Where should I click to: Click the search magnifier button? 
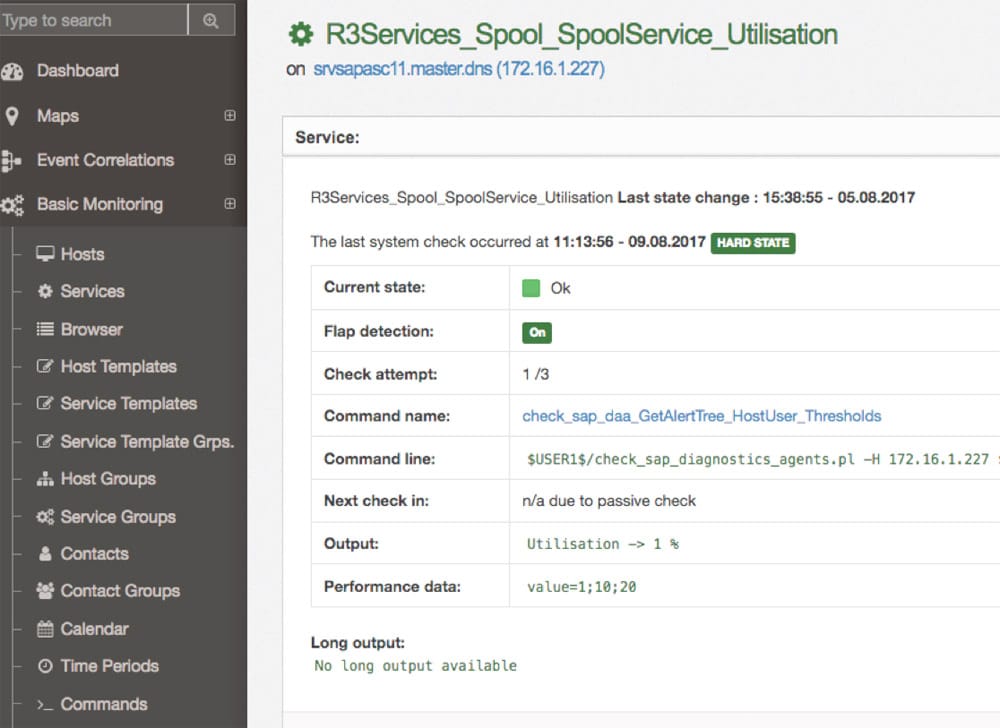211,20
